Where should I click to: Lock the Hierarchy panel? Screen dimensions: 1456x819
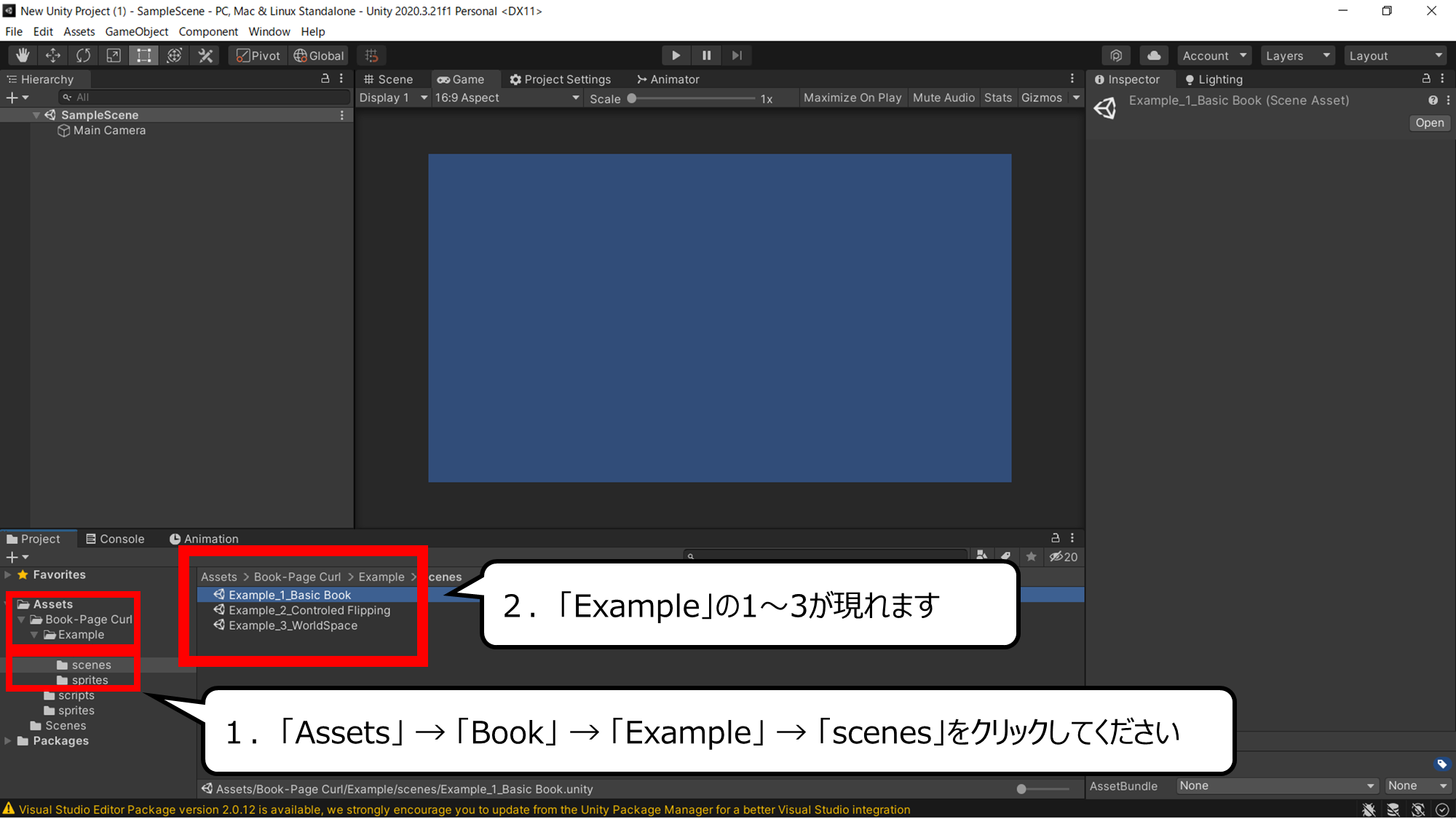pos(325,79)
